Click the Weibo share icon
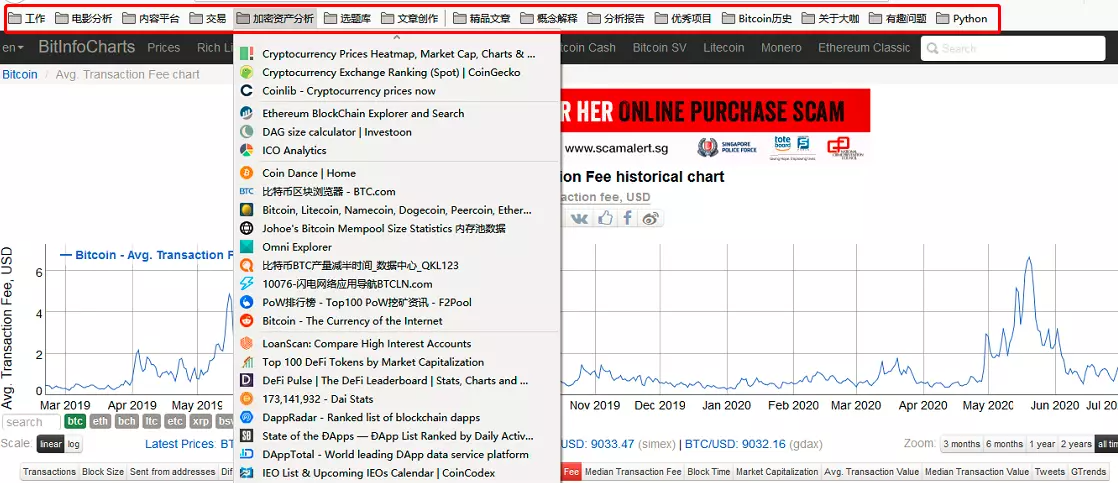The image size is (1118, 483). click(651, 218)
